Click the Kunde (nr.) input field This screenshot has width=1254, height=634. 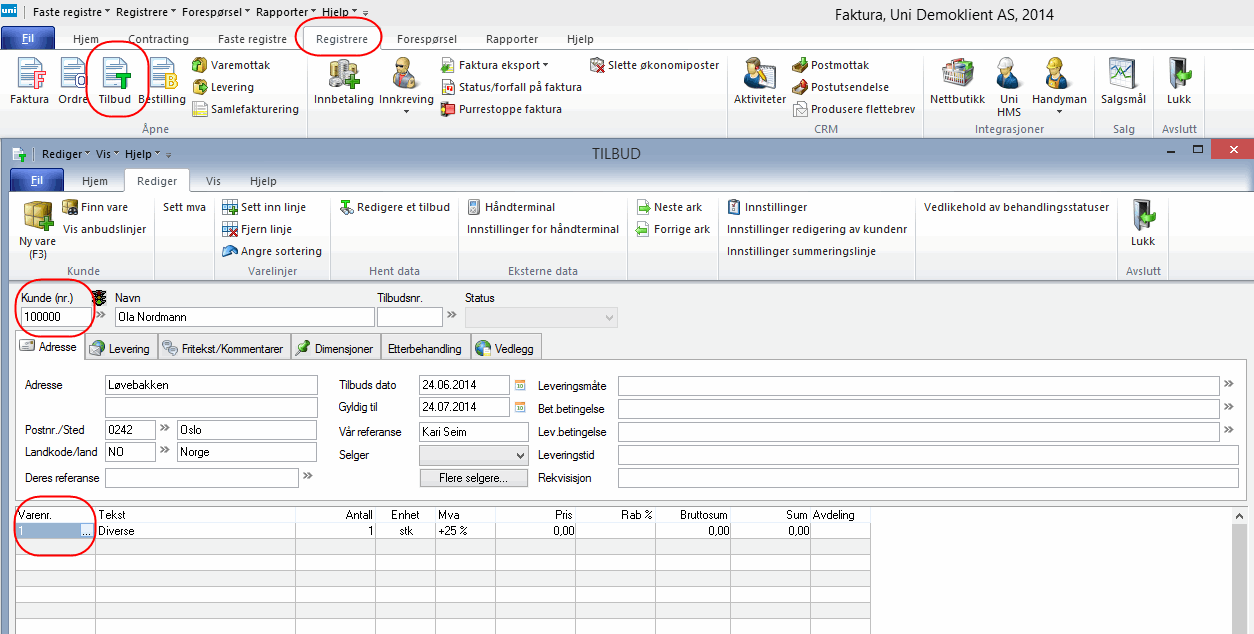coord(55,317)
